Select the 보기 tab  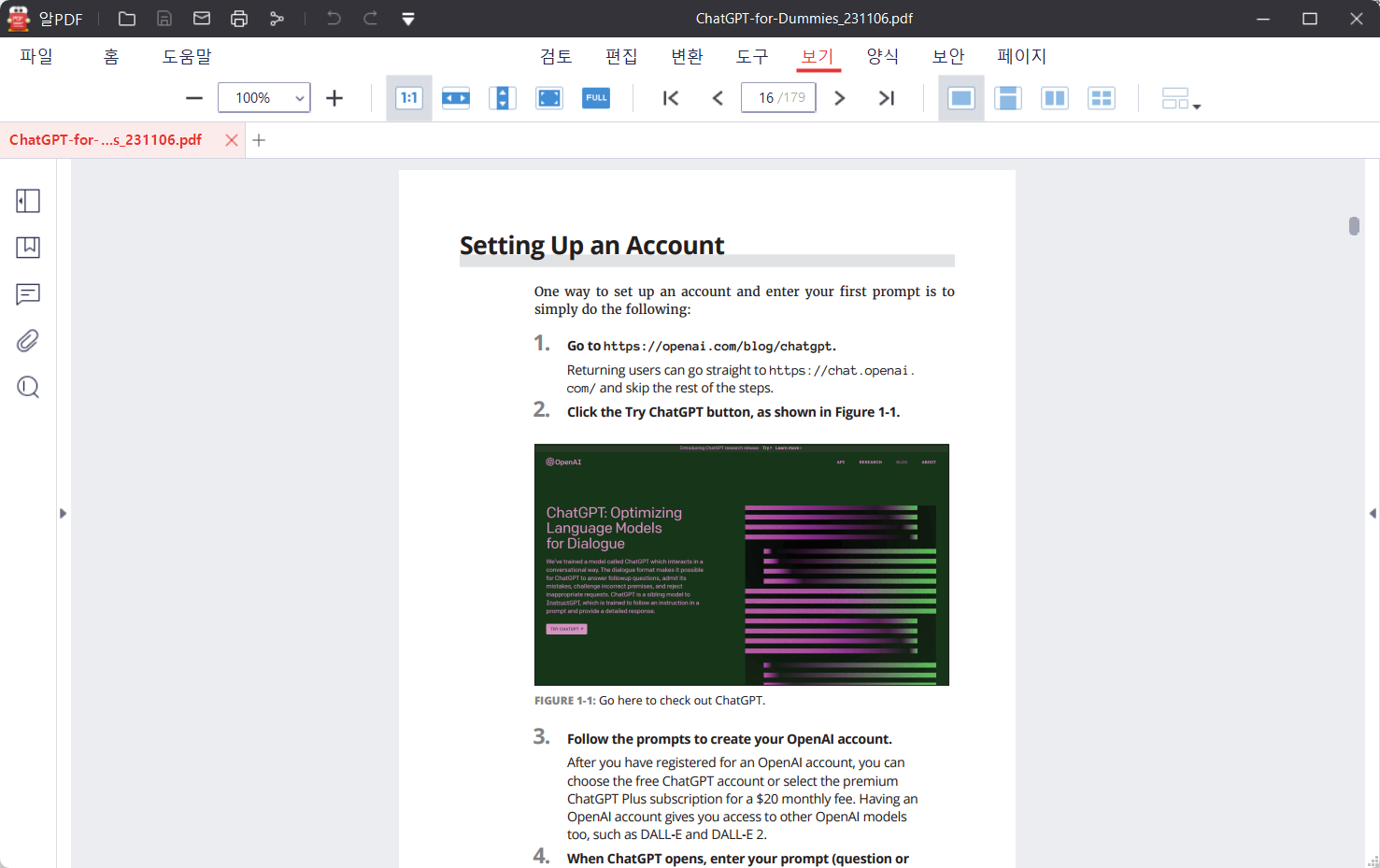[x=818, y=56]
